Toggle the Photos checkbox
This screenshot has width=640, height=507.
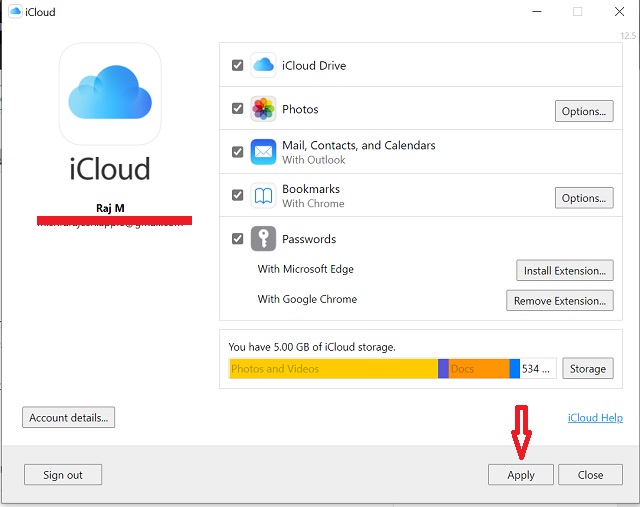[238, 109]
